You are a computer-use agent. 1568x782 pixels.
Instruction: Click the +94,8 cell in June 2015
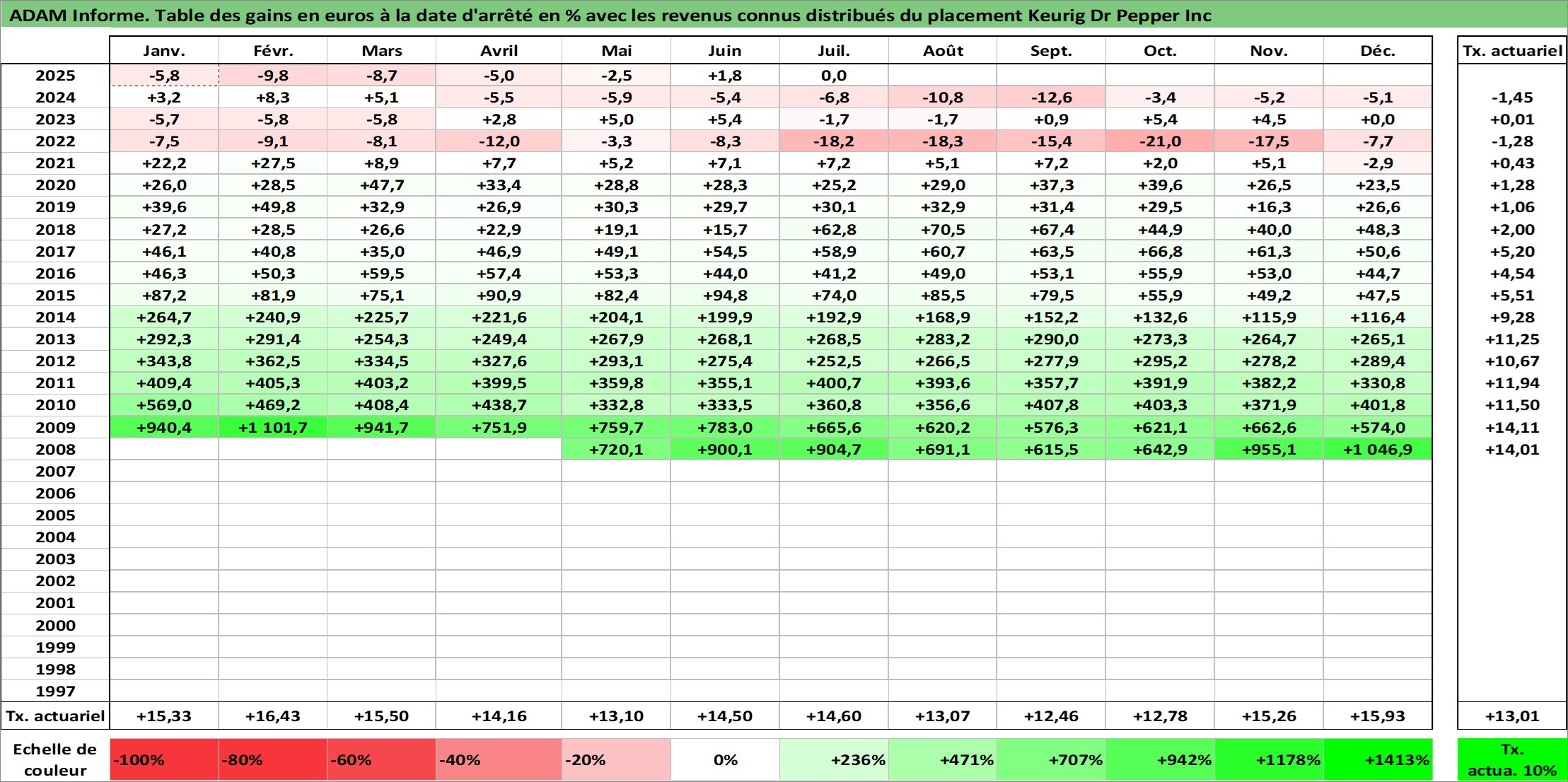725,296
